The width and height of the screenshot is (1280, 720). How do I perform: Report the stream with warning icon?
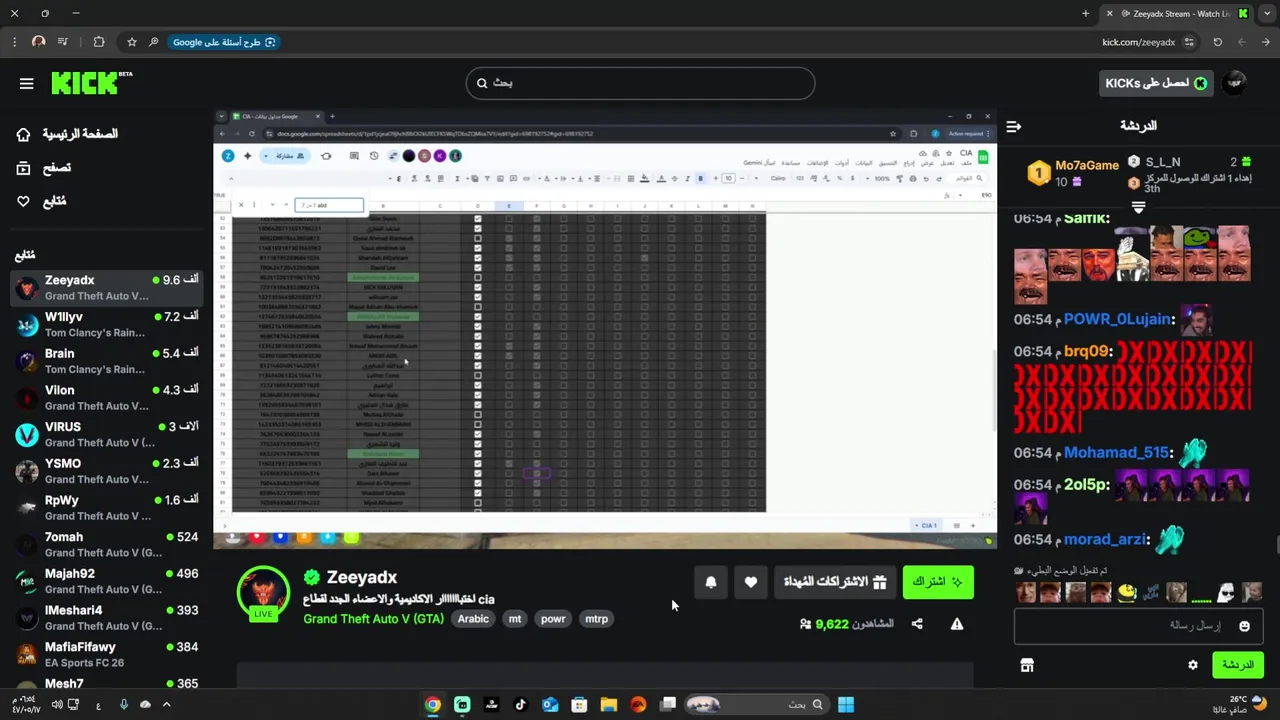pos(957,624)
